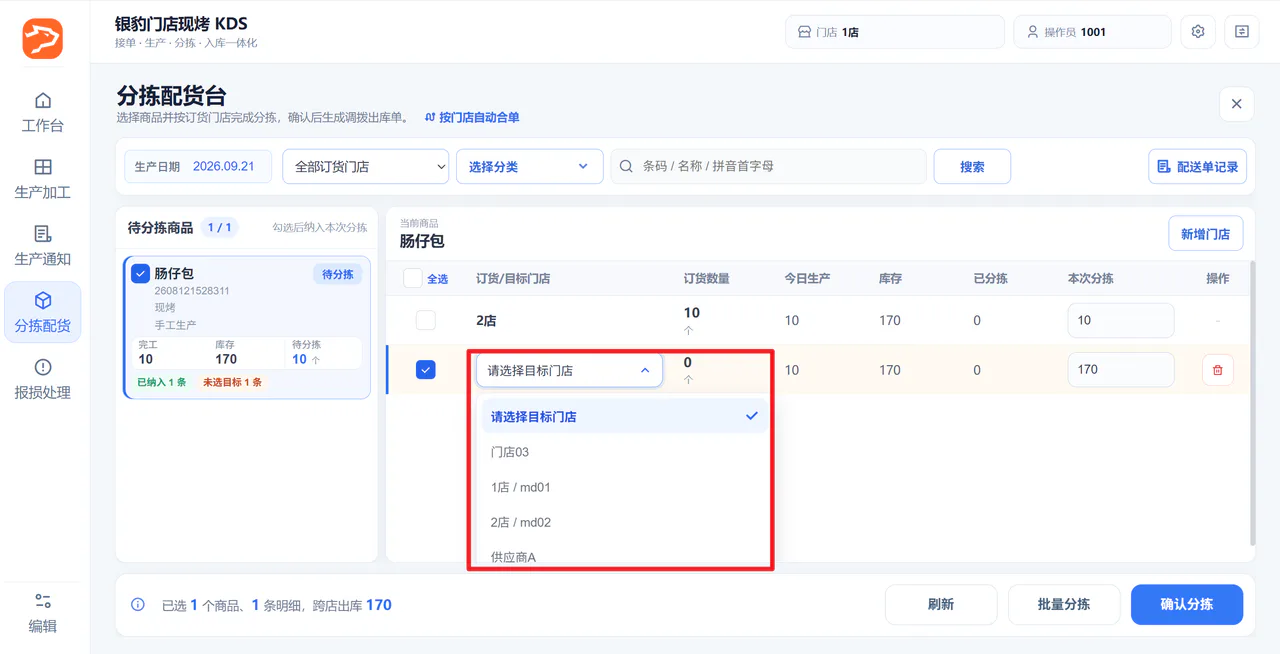Select 分拣配货 in the sidebar
The height and width of the screenshot is (654, 1280).
[43, 312]
